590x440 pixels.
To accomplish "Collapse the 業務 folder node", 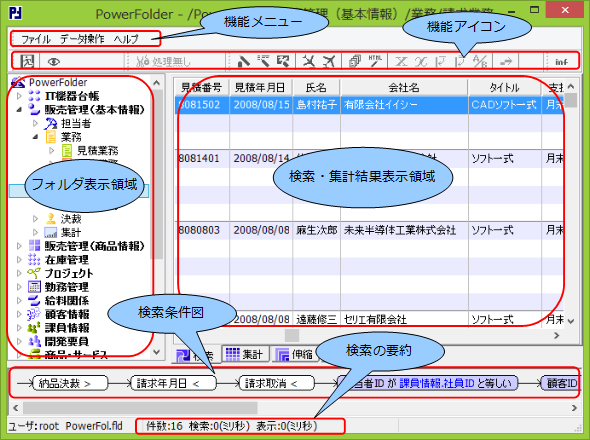I will pos(35,137).
